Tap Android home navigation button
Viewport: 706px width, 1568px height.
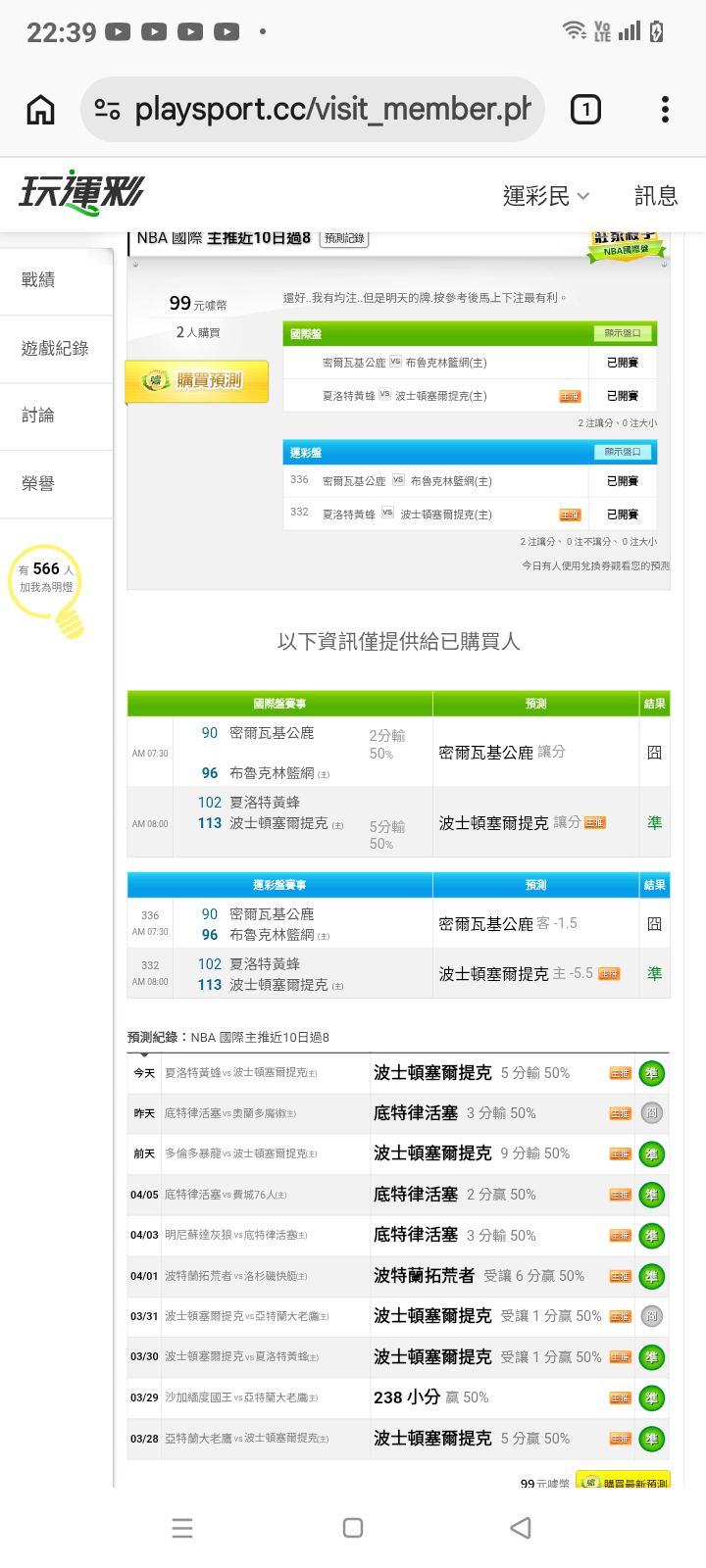353,1528
